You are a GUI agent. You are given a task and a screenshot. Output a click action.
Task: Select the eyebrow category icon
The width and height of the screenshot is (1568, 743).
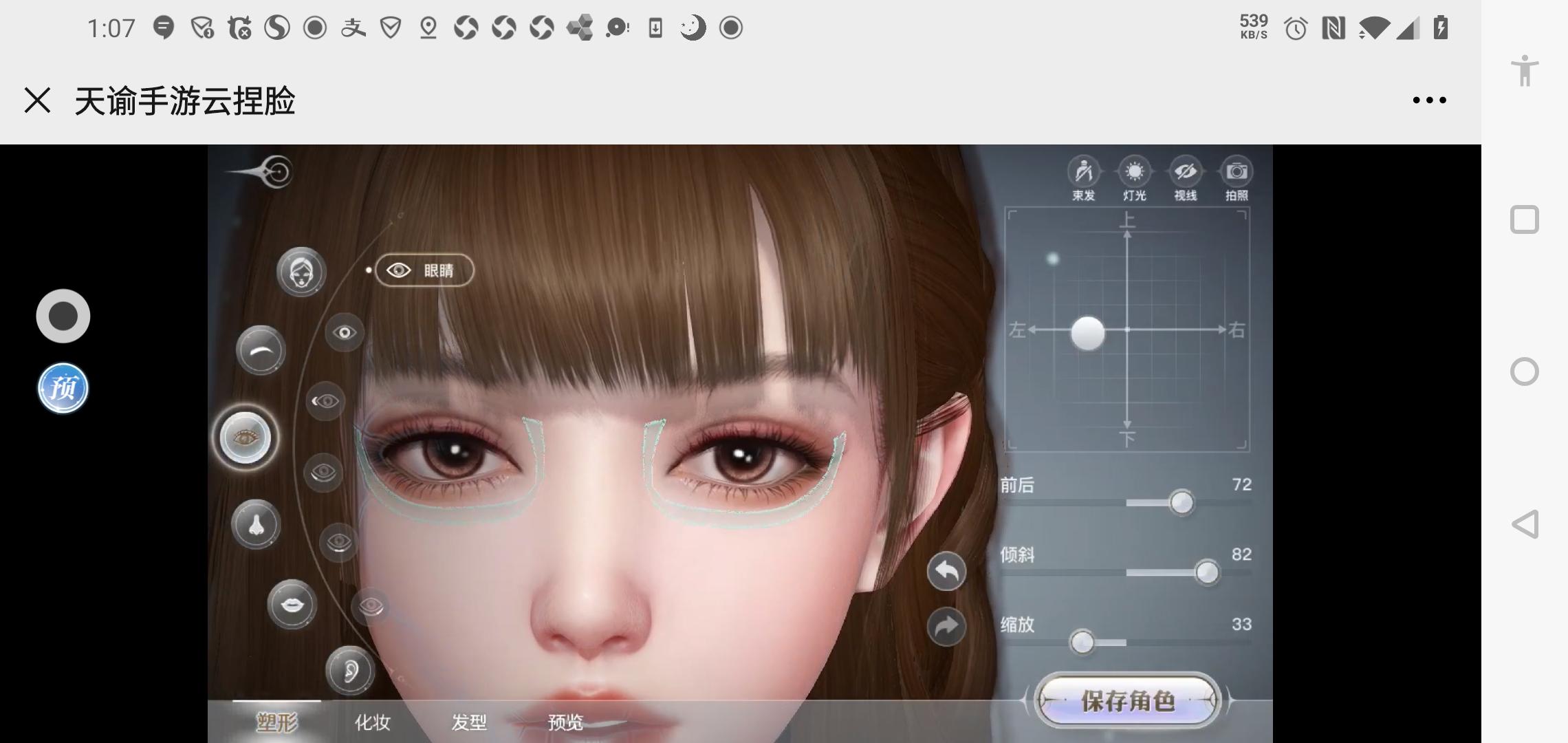click(261, 350)
